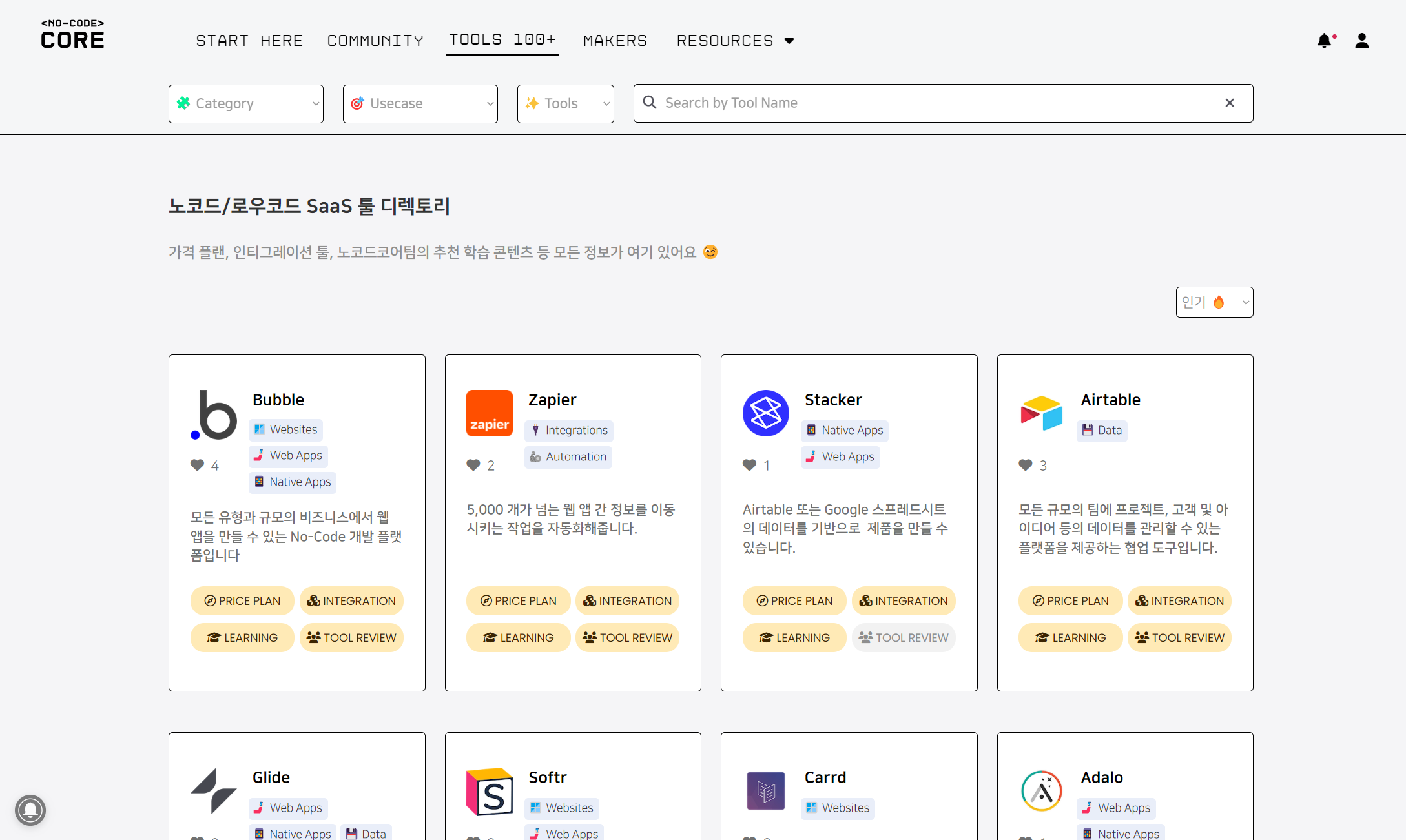Expand the Category dropdown
1406x840 pixels.
pos(246,103)
